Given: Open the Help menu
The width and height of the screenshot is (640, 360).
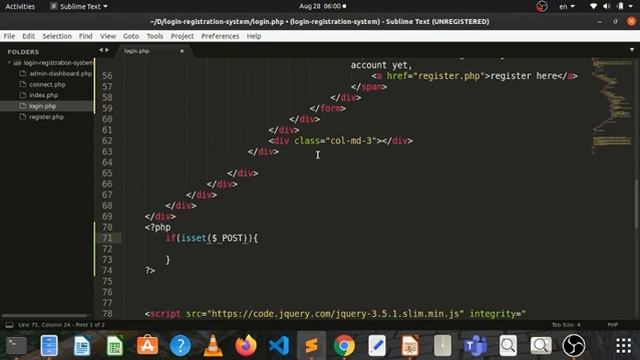Looking at the screenshot, I should click(x=253, y=36).
